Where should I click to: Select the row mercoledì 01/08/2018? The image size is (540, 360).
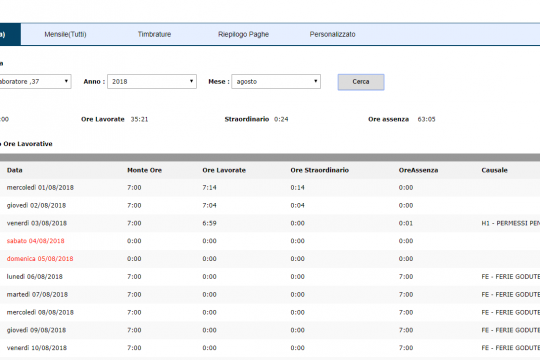point(270,188)
